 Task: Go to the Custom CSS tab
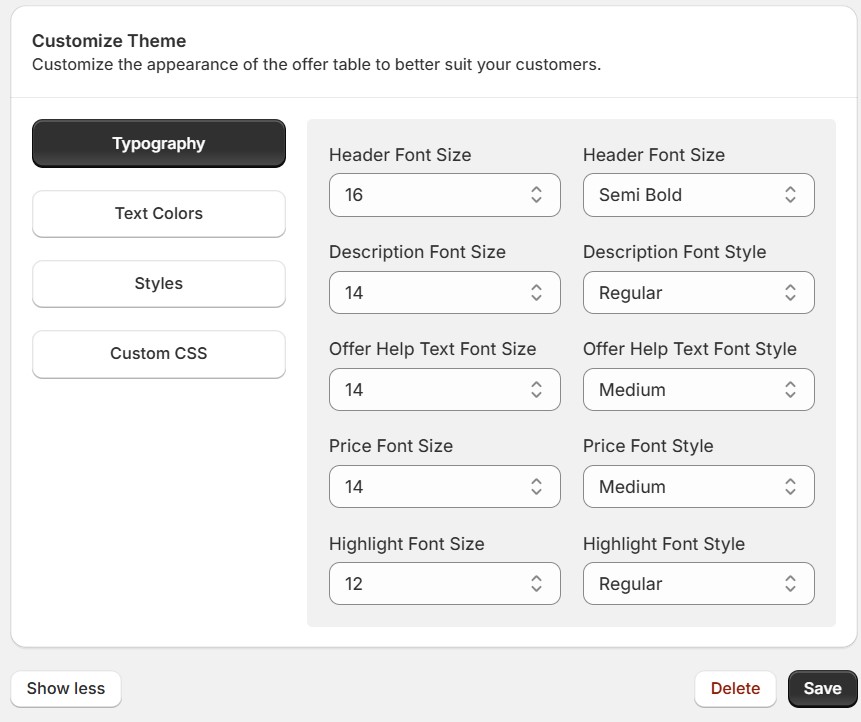click(158, 354)
